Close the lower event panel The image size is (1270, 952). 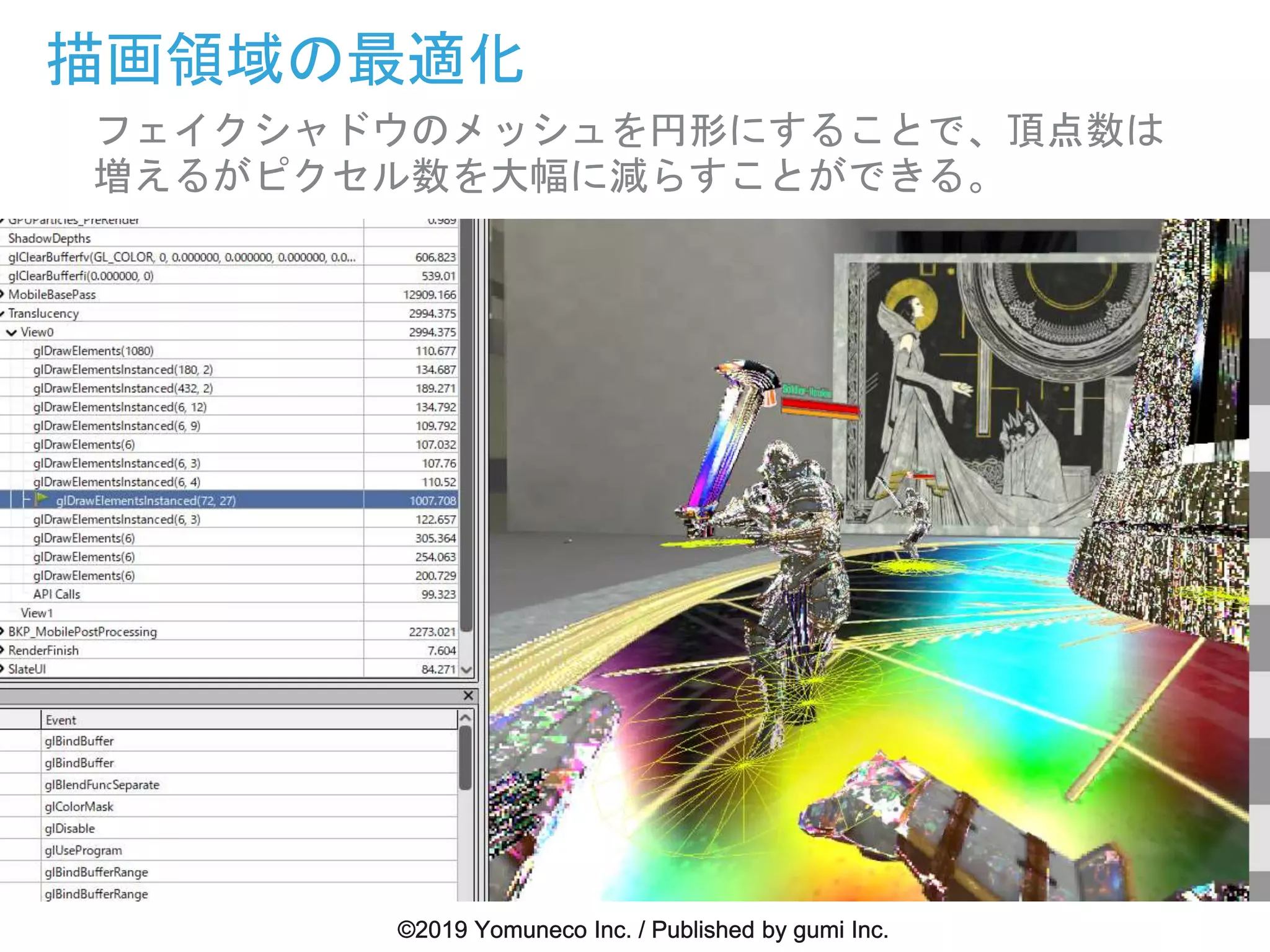click(x=468, y=695)
